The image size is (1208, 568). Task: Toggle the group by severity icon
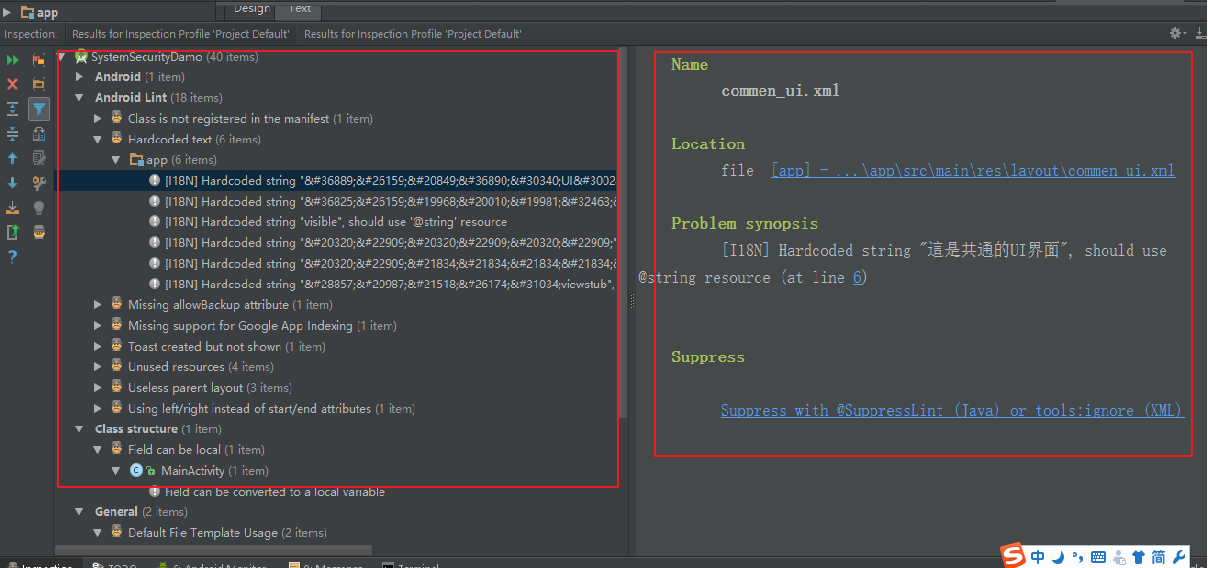(x=39, y=60)
